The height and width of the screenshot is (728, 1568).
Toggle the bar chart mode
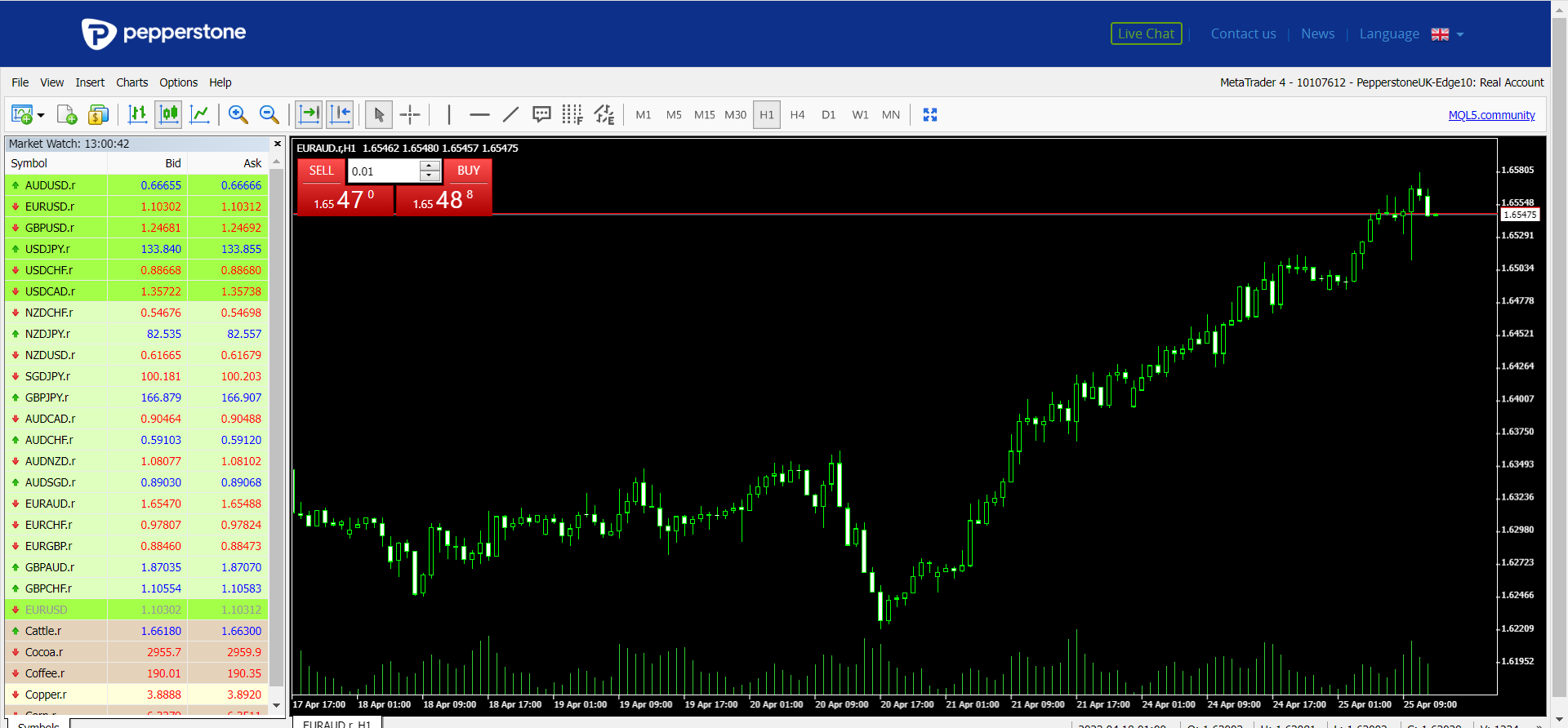(137, 115)
